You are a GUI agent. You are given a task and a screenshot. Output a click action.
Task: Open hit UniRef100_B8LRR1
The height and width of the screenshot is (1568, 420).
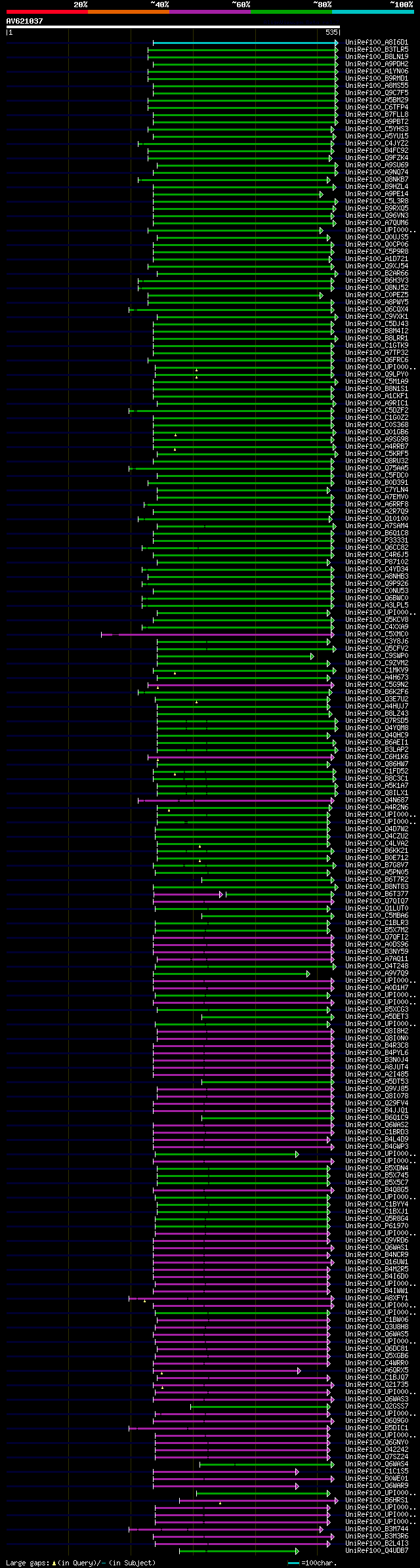(377, 339)
